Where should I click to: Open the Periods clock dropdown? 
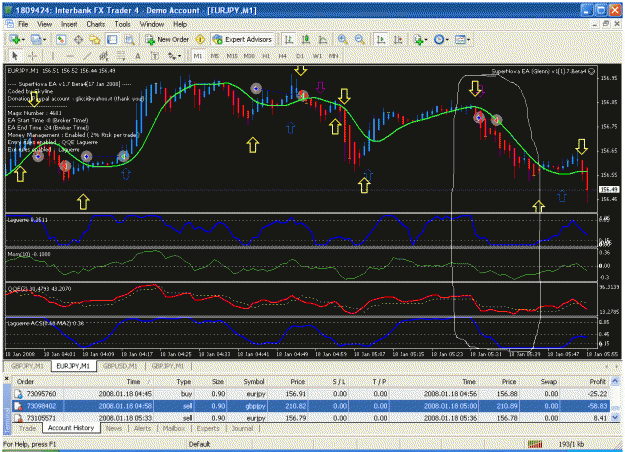pos(441,39)
